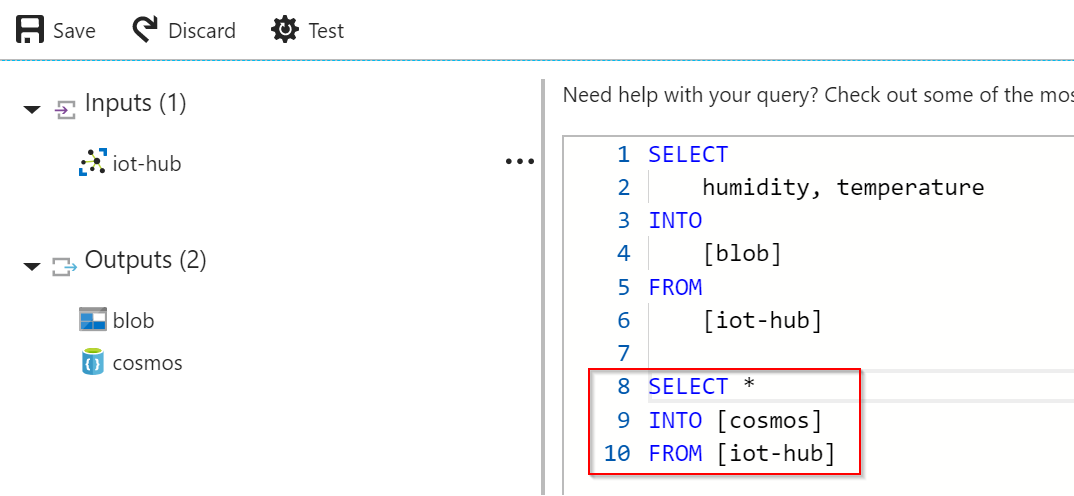1074x496 pixels.
Task: Click the Save floppy disk icon
Action: 29,31
